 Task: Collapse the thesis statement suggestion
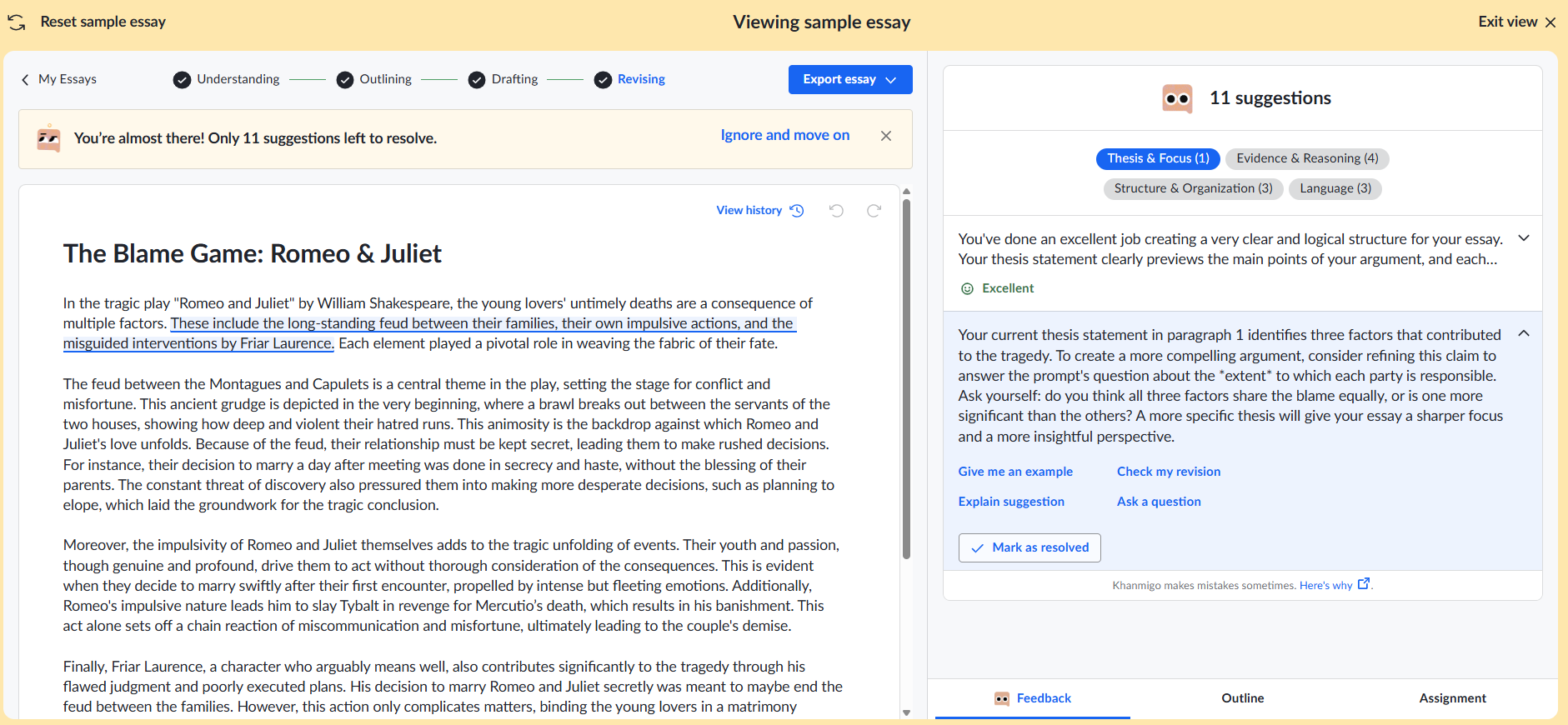[1524, 333]
